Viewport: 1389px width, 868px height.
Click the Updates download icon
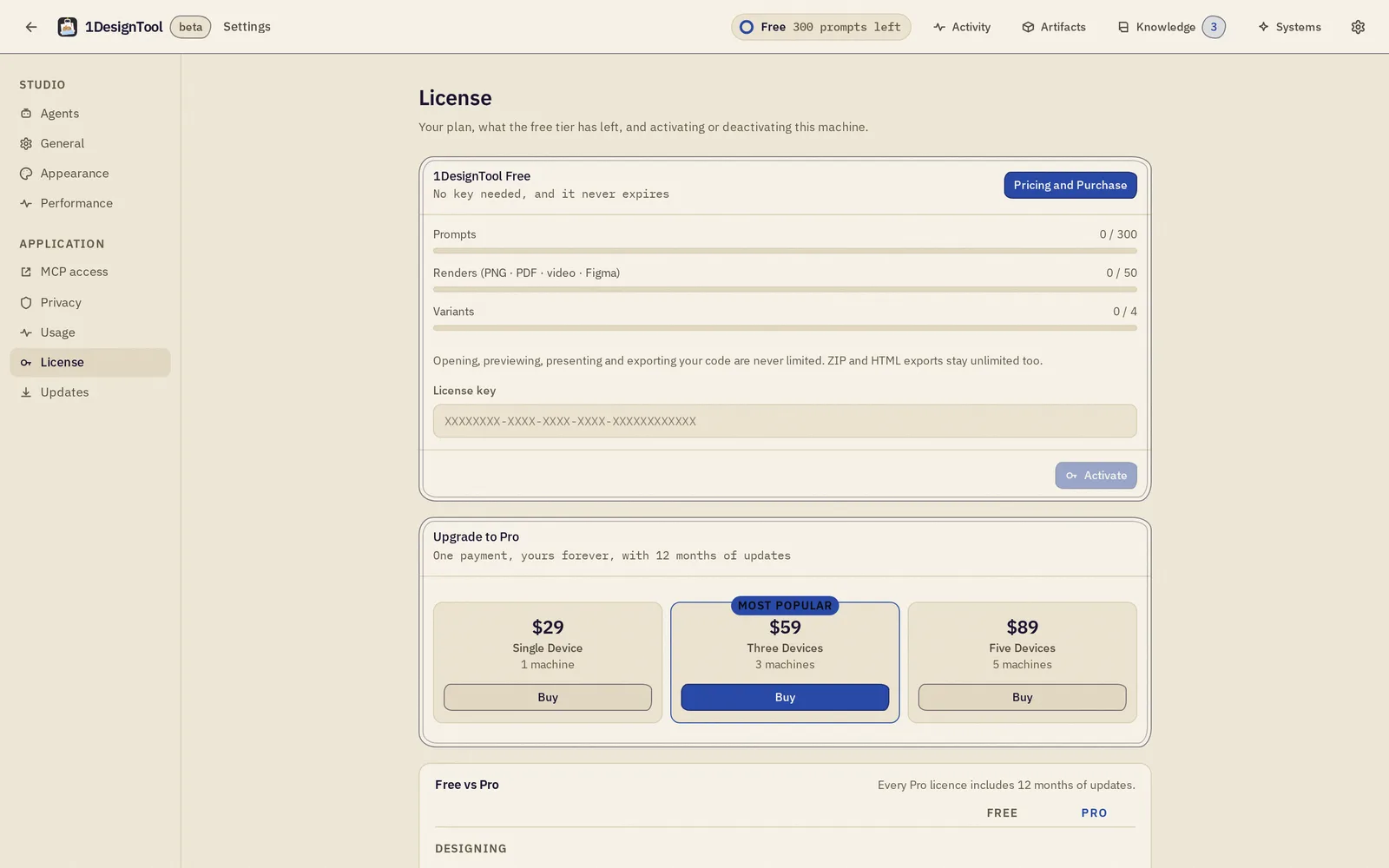[x=26, y=392]
